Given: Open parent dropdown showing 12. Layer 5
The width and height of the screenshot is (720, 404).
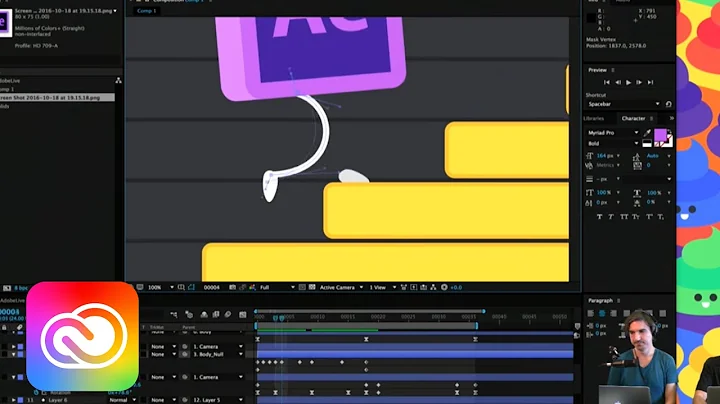Looking at the screenshot, I should point(218,400).
